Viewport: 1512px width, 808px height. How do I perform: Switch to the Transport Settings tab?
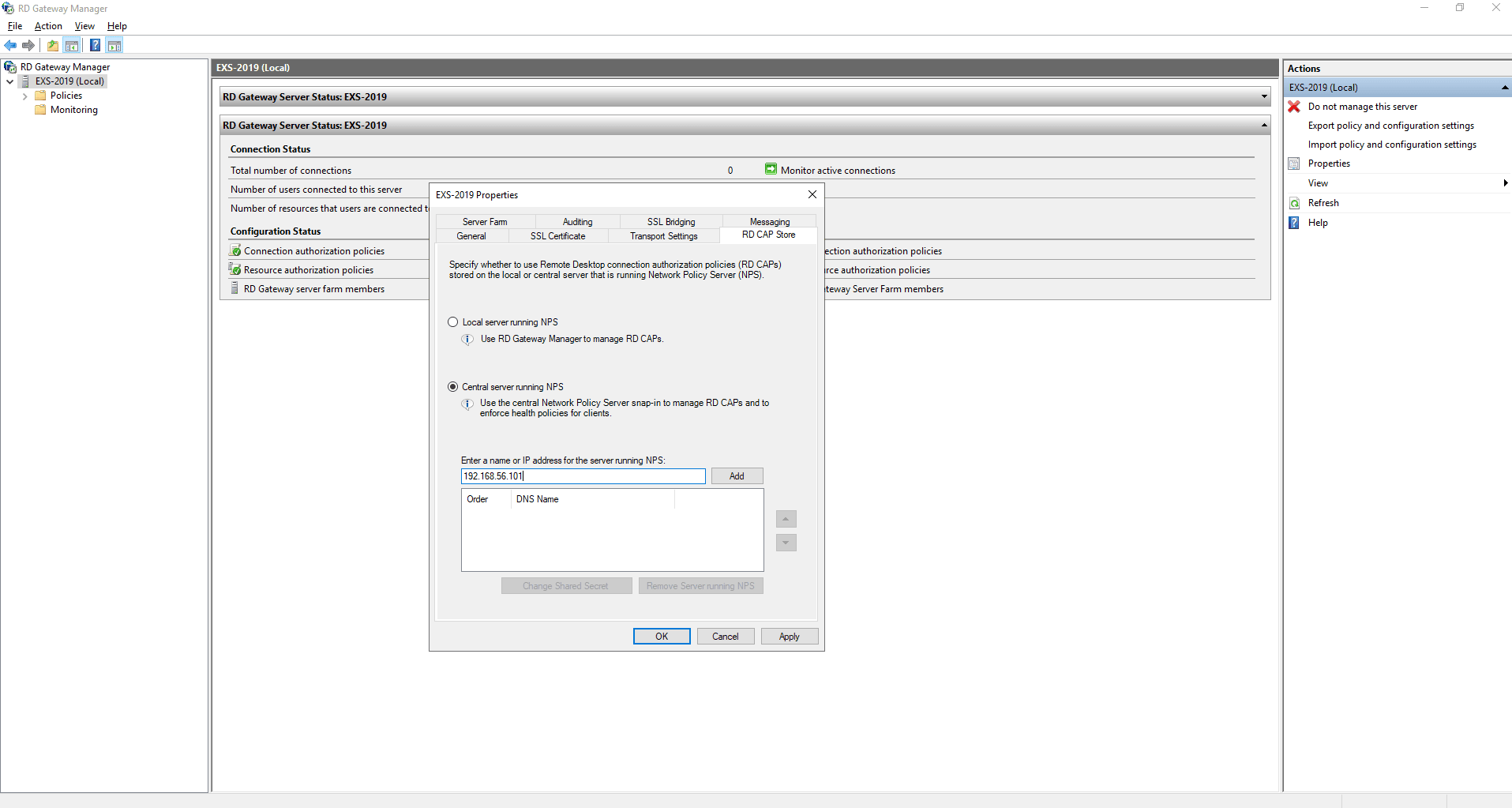click(x=664, y=236)
